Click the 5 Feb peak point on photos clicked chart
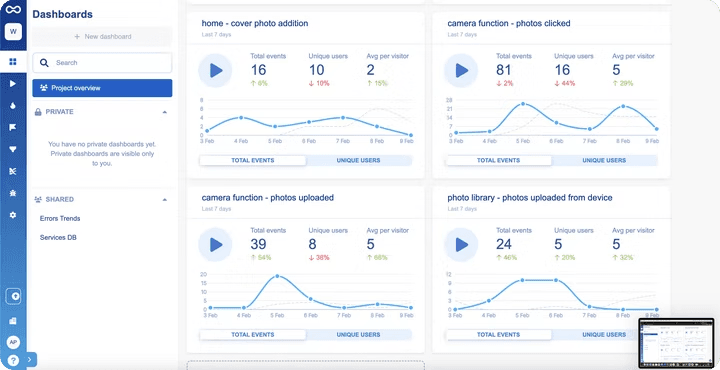The height and width of the screenshot is (370, 720). pos(523,104)
